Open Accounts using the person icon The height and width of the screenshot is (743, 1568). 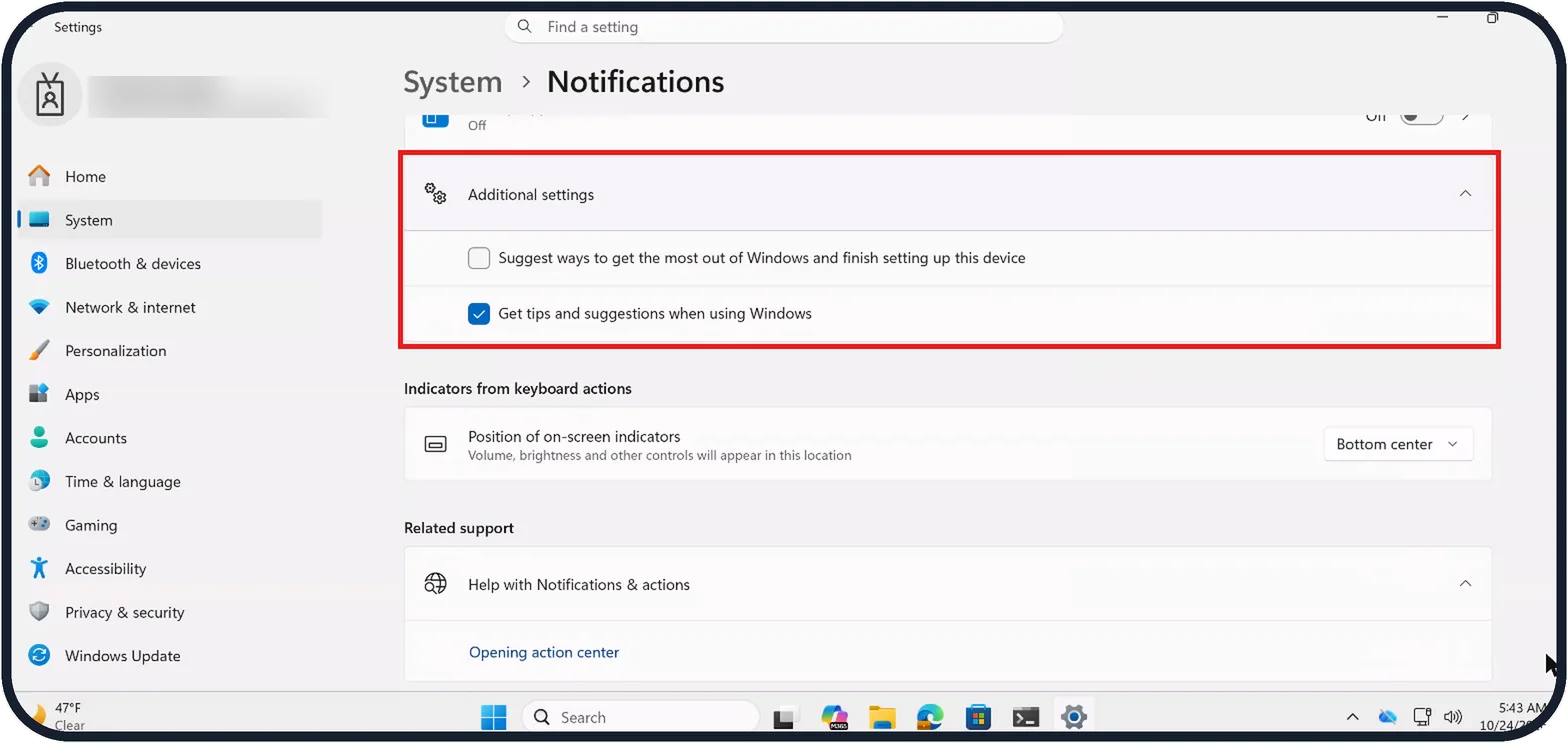39,438
